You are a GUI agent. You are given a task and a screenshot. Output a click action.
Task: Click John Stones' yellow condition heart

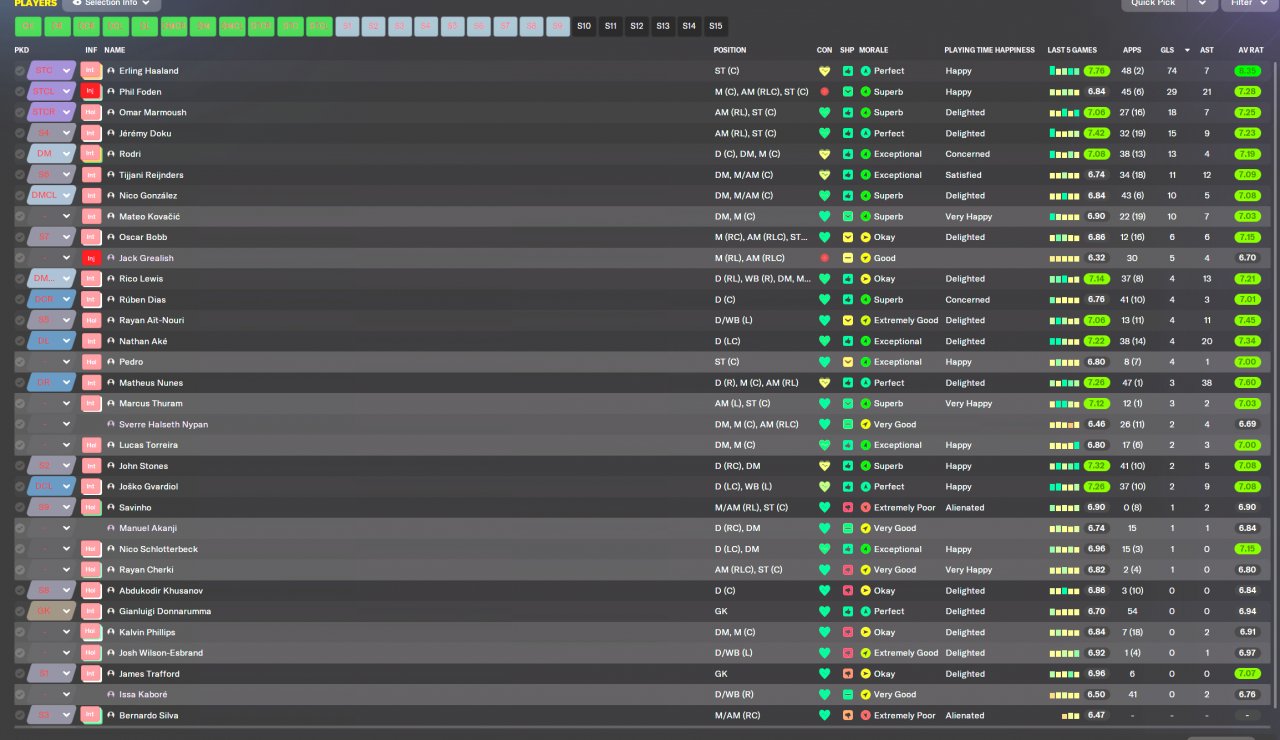coord(824,466)
